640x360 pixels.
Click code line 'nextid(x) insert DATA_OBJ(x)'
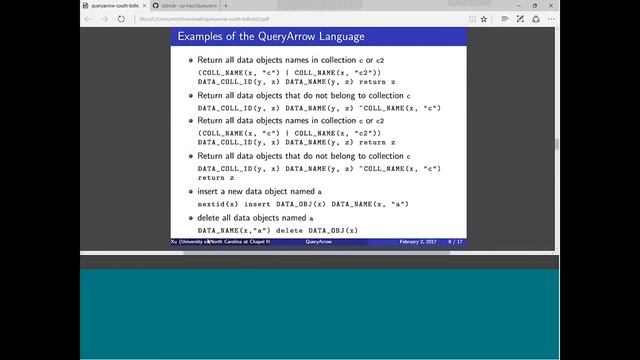coord(303,204)
